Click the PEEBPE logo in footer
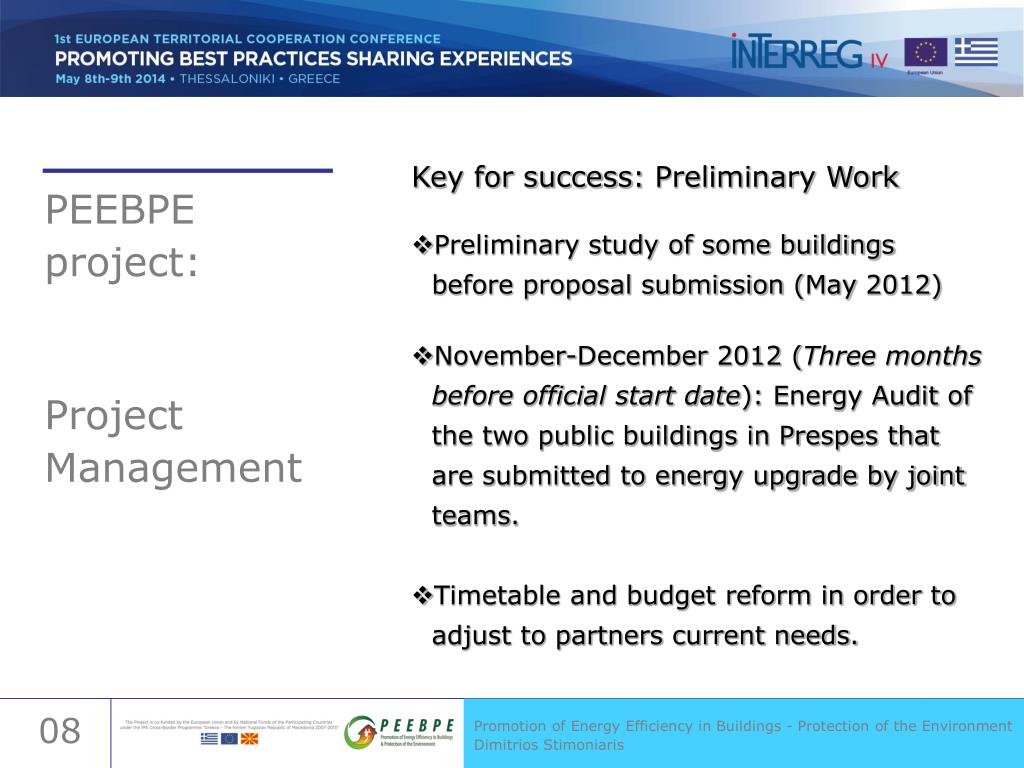 (400, 732)
